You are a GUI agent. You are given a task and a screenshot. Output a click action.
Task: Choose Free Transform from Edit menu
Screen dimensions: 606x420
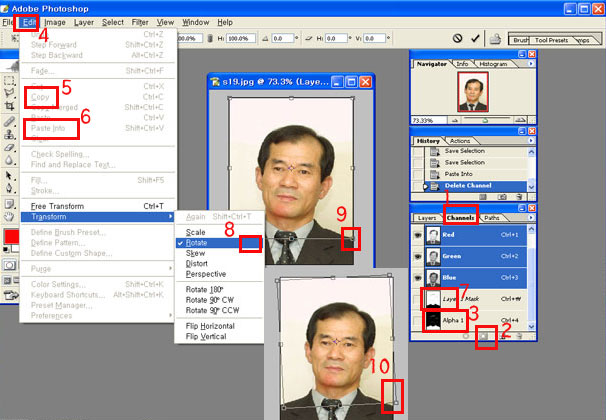click(x=99, y=206)
